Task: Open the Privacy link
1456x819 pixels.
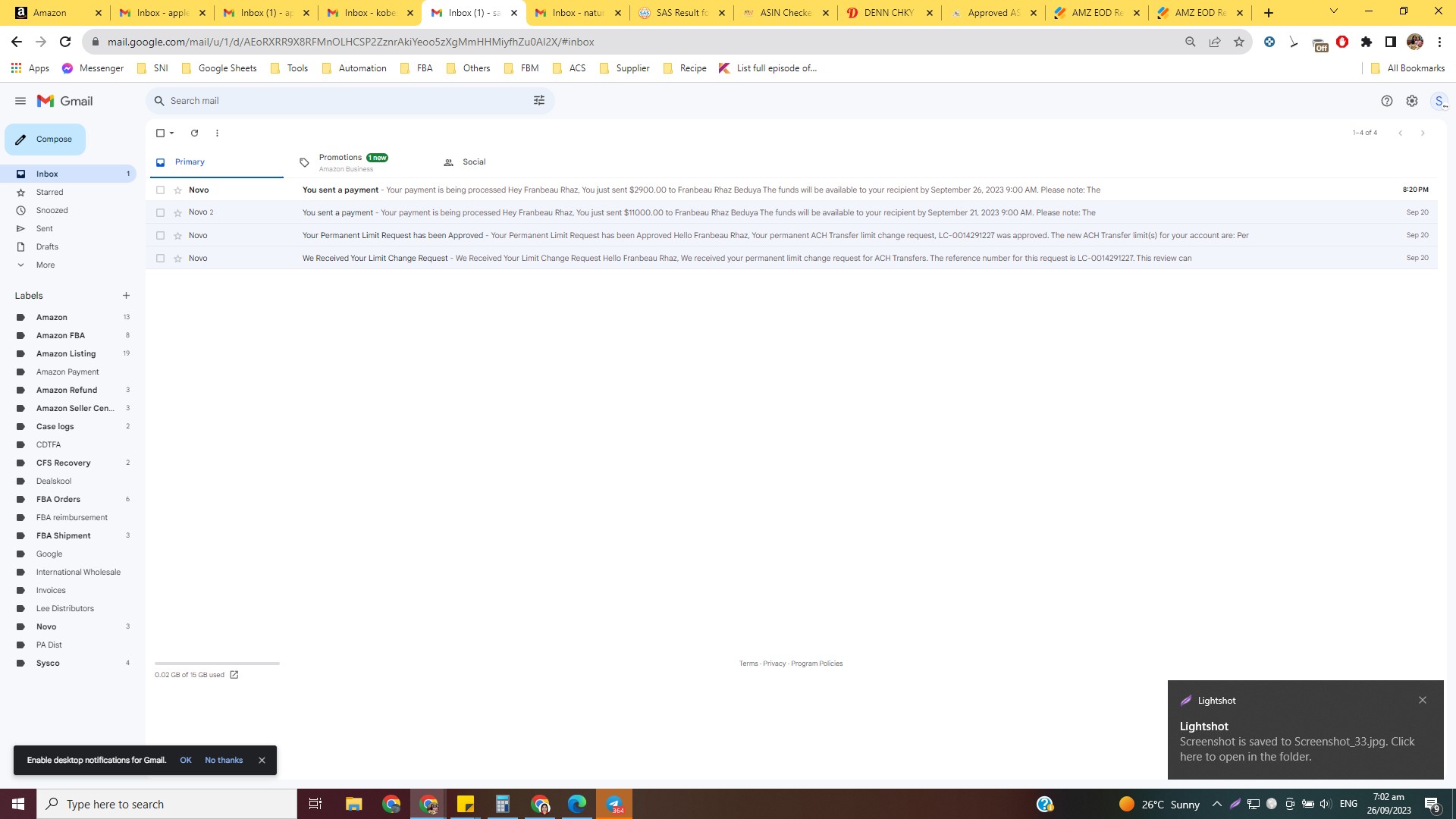Action: tap(774, 664)
